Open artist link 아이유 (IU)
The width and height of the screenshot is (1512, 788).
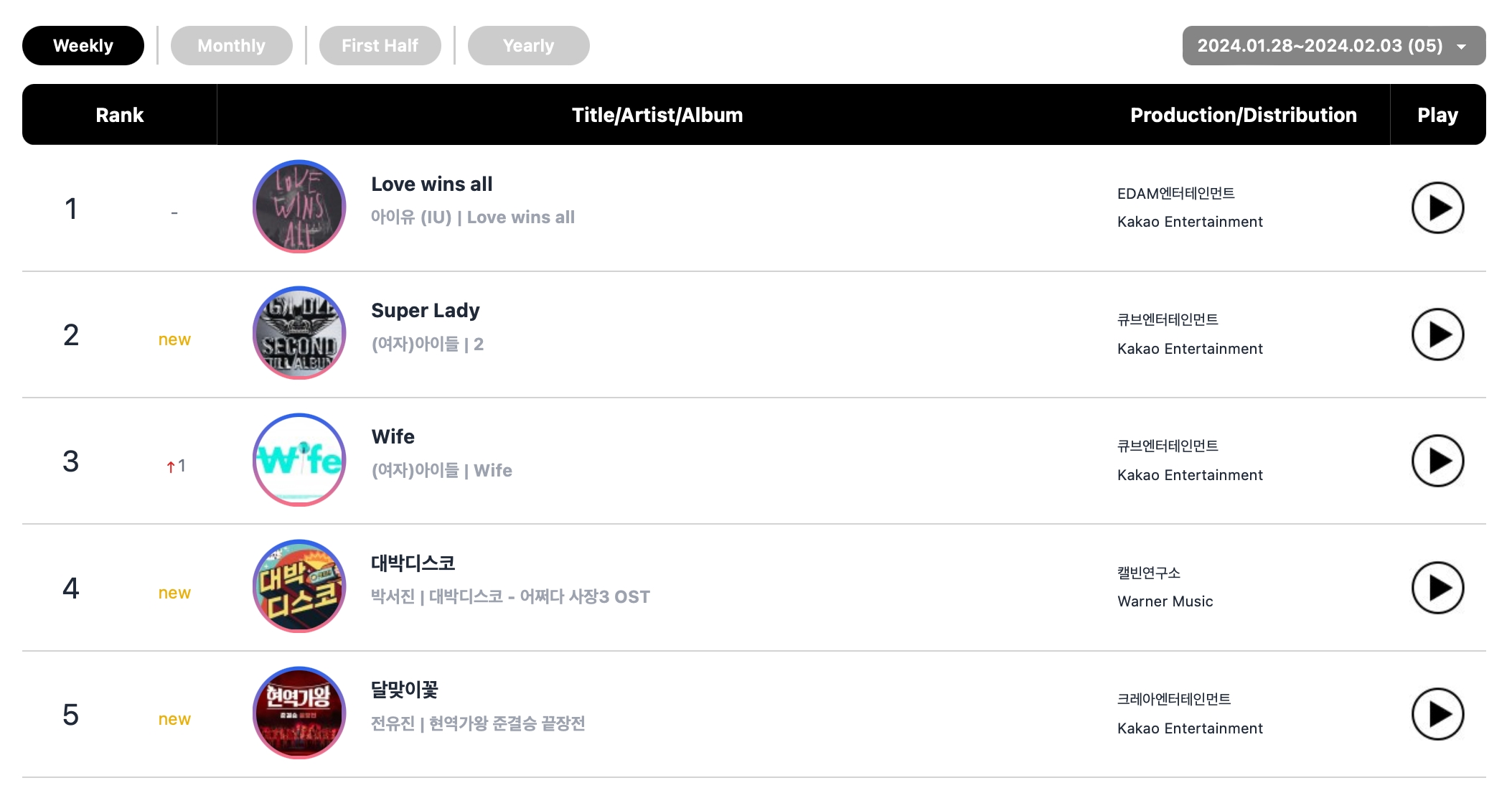coord(410,217)
